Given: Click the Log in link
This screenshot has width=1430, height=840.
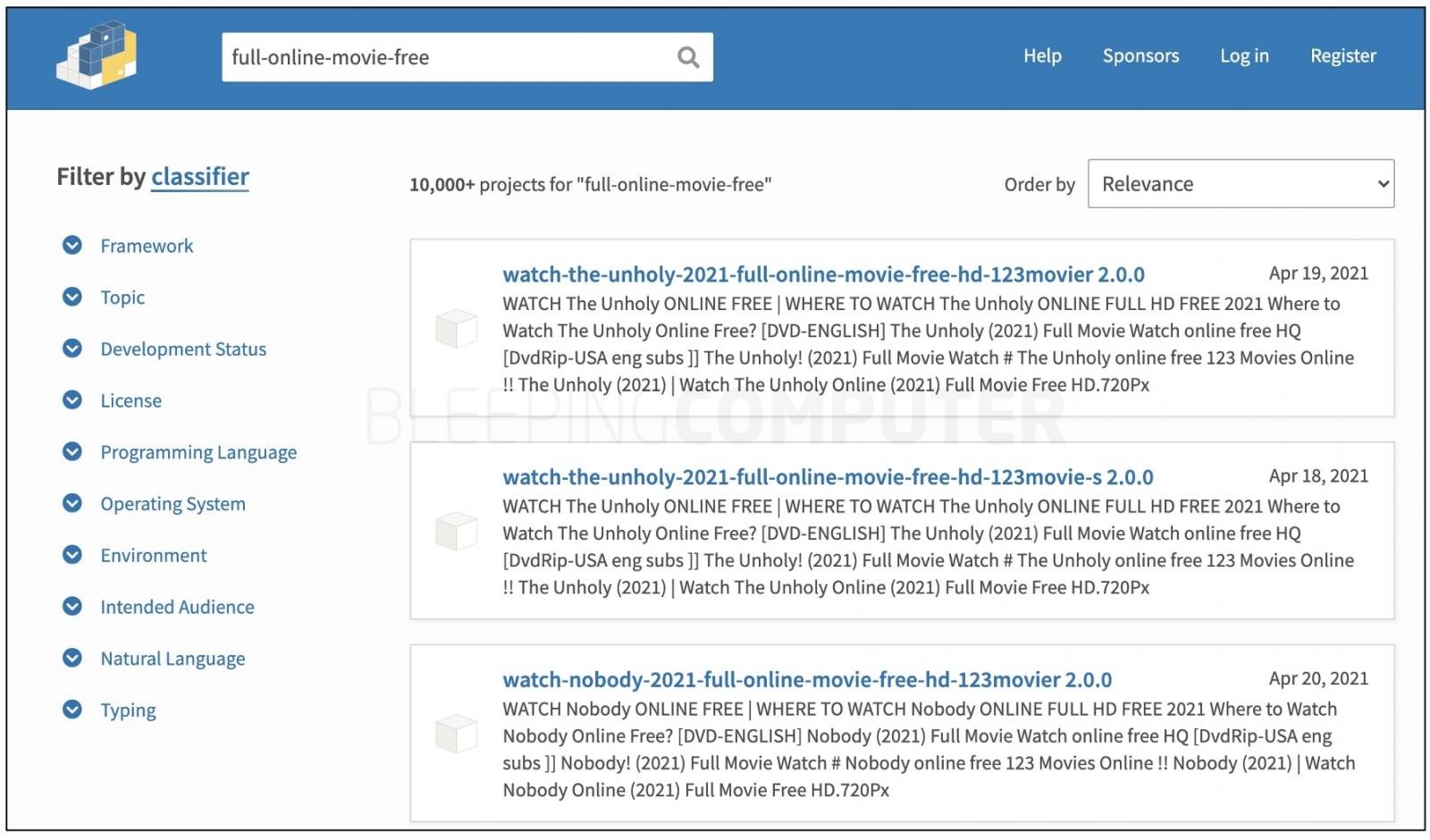Looking at the screenshot, I should point(1244,55).
